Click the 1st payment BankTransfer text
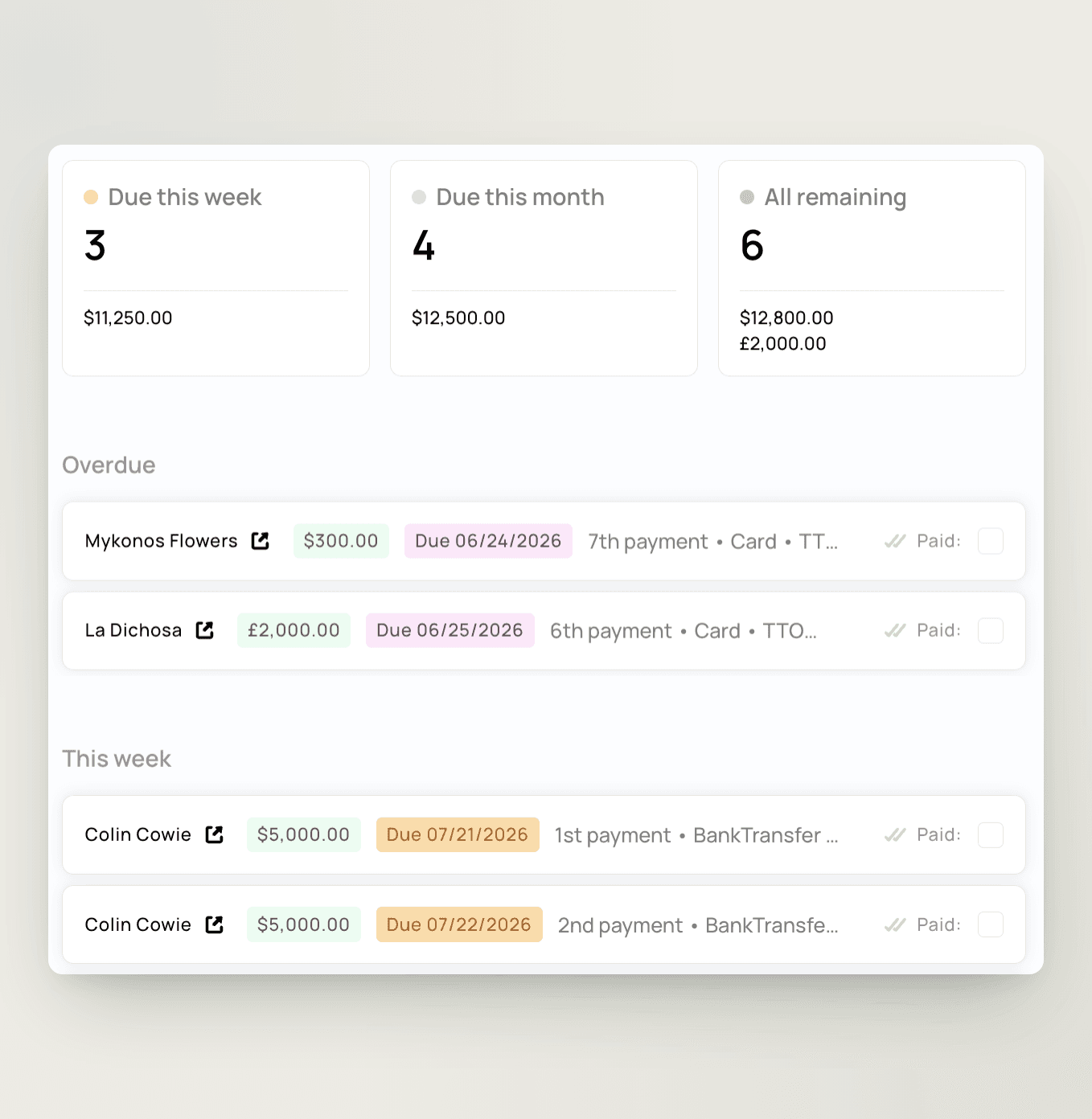 click(696, 835)
